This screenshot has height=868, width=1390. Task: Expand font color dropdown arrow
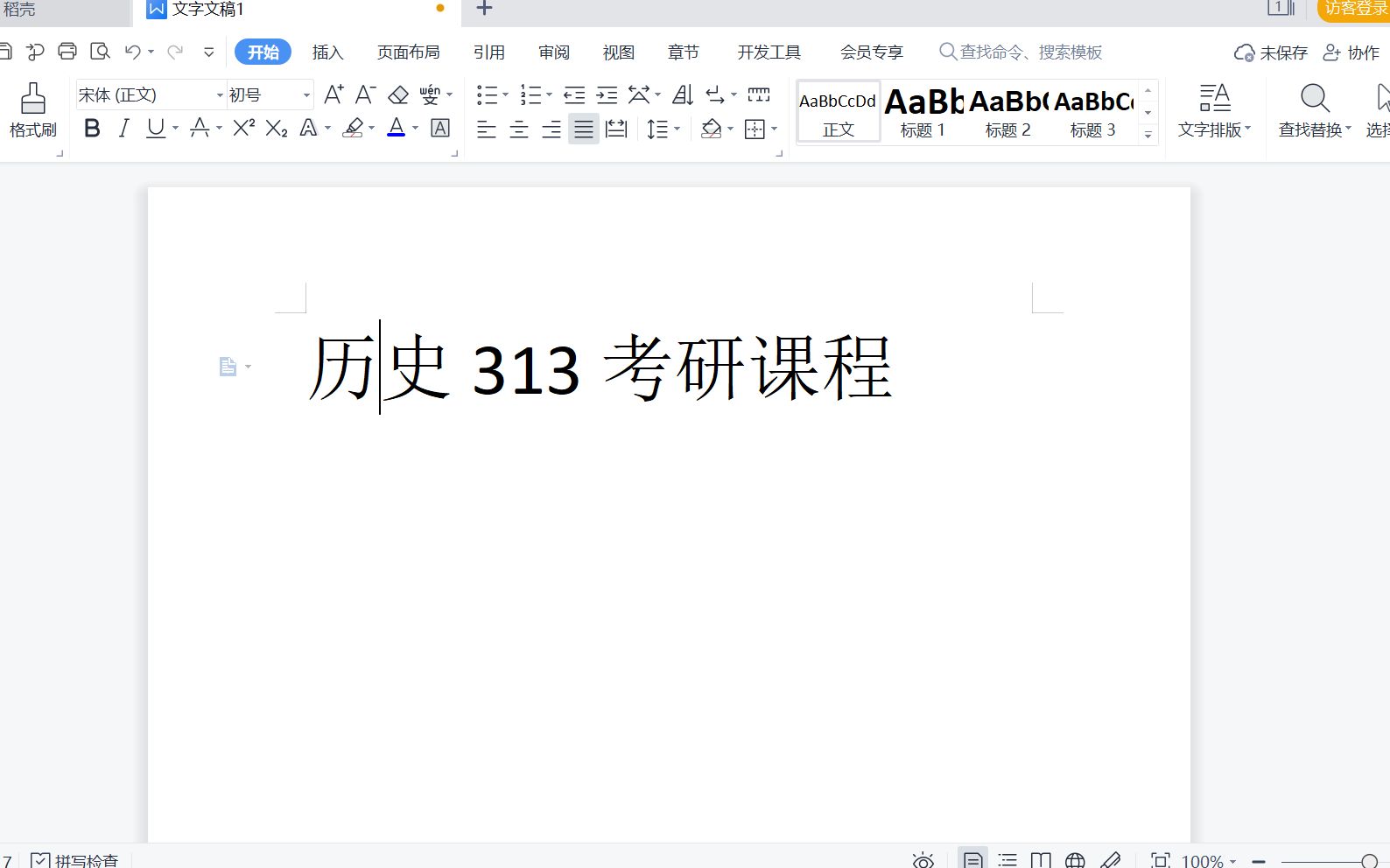[x=415, y=129]
